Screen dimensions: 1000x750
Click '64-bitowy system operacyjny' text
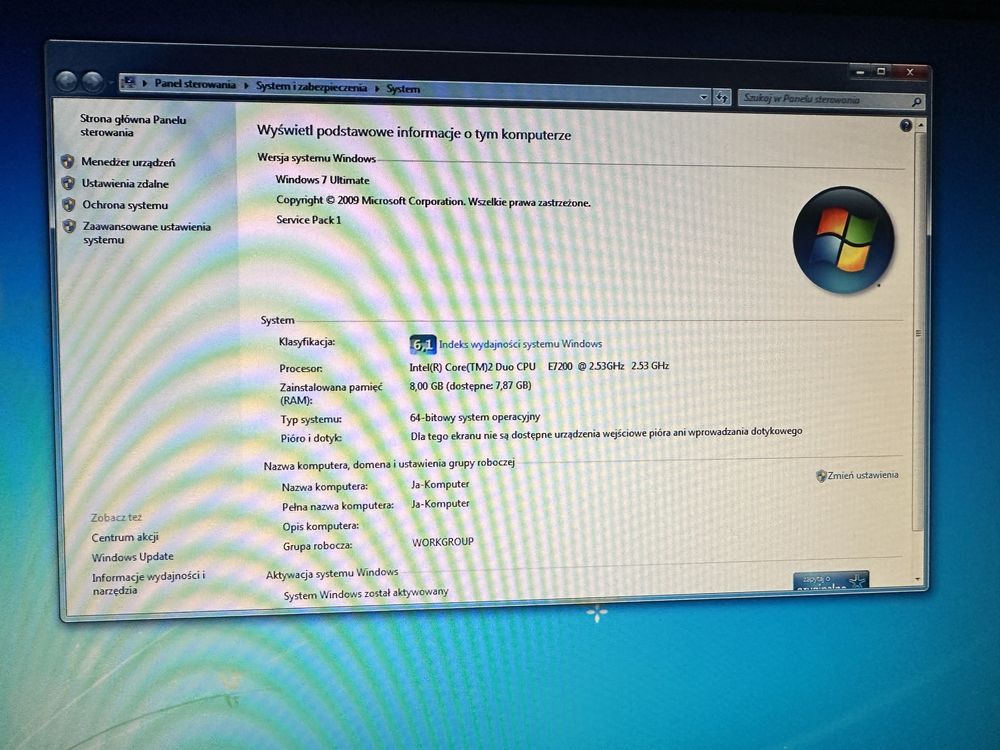pos(474,417)
